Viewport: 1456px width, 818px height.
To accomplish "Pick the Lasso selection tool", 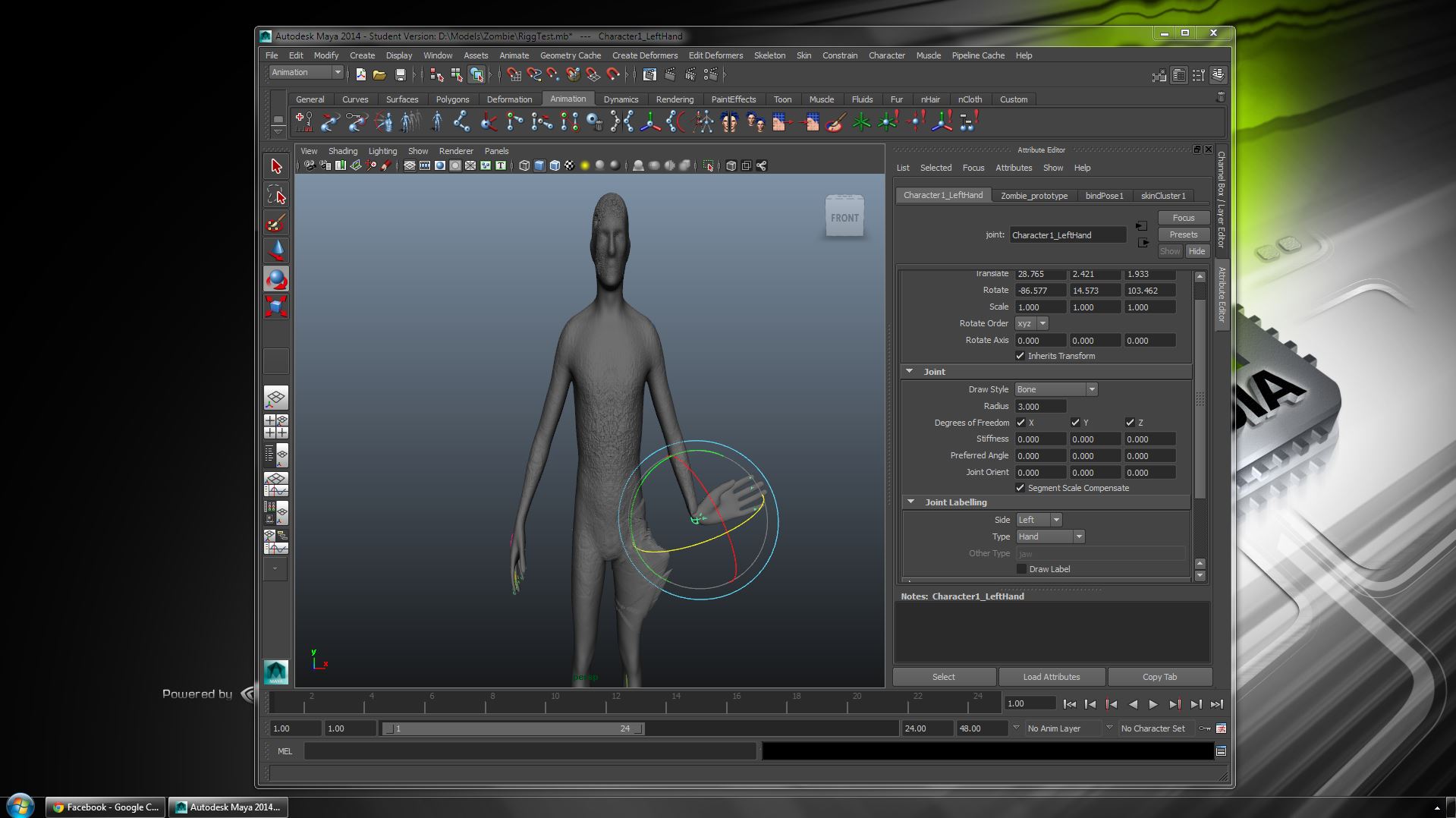I will tap(275, 195).
